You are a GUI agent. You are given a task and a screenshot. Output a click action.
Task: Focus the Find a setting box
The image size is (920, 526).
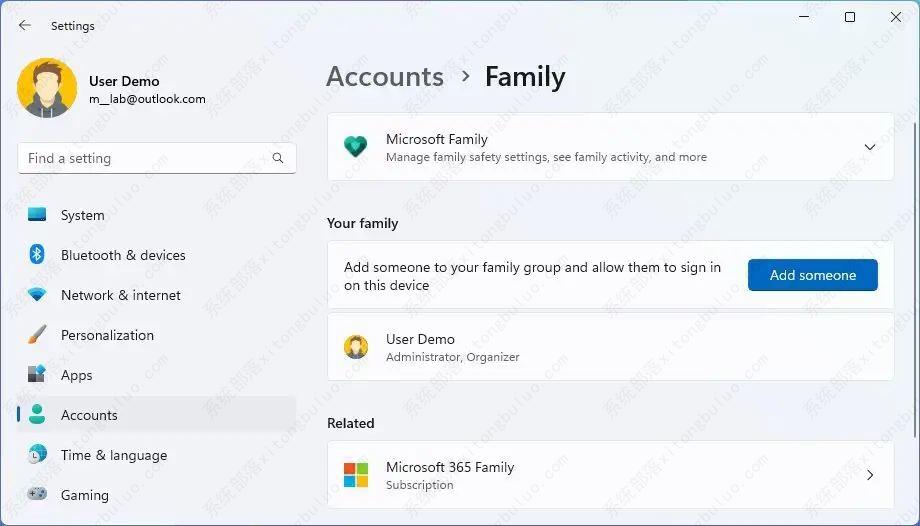point(145,158)
